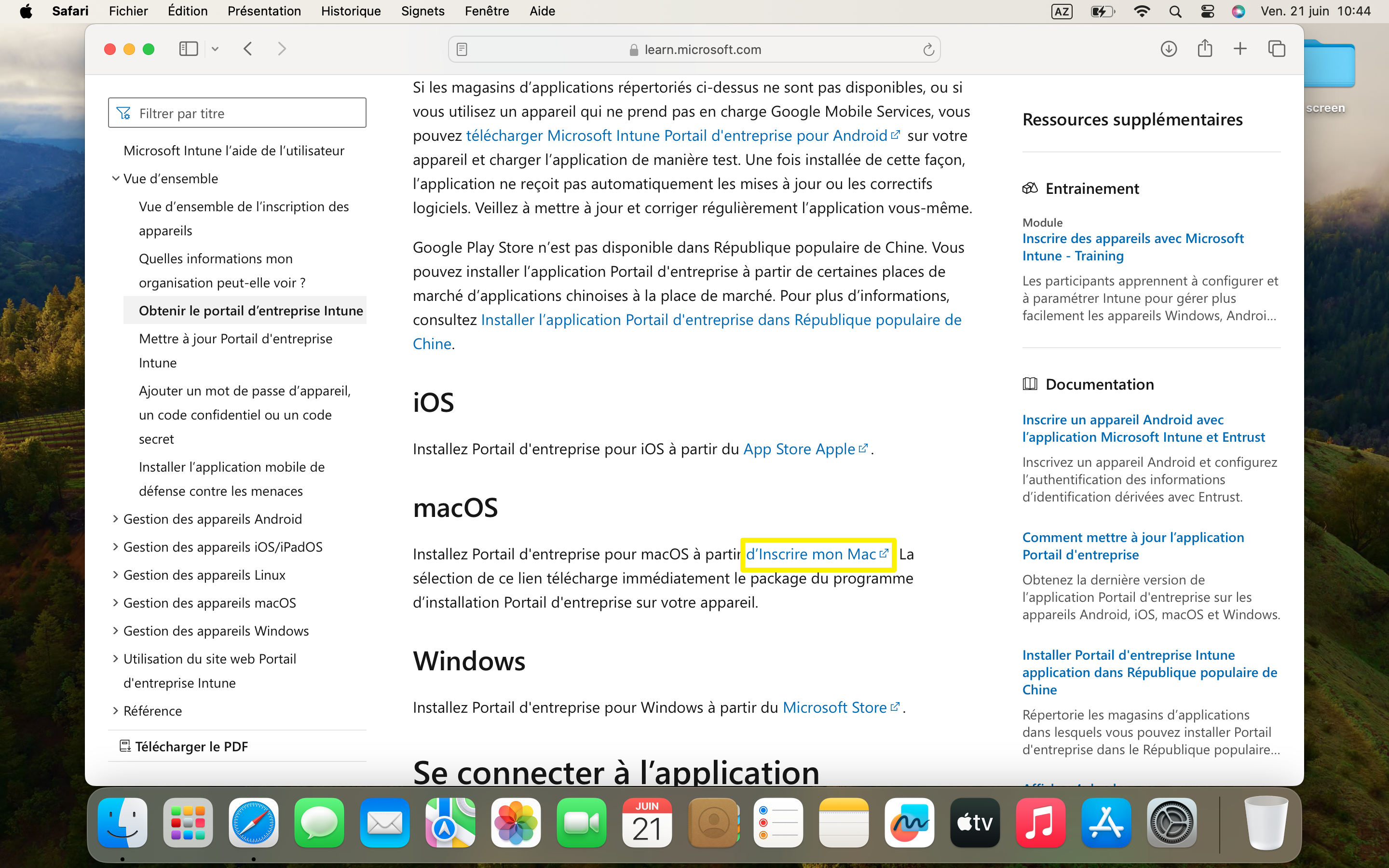
Task: Show Safari downloads
Action: (x=1169, y=49)
